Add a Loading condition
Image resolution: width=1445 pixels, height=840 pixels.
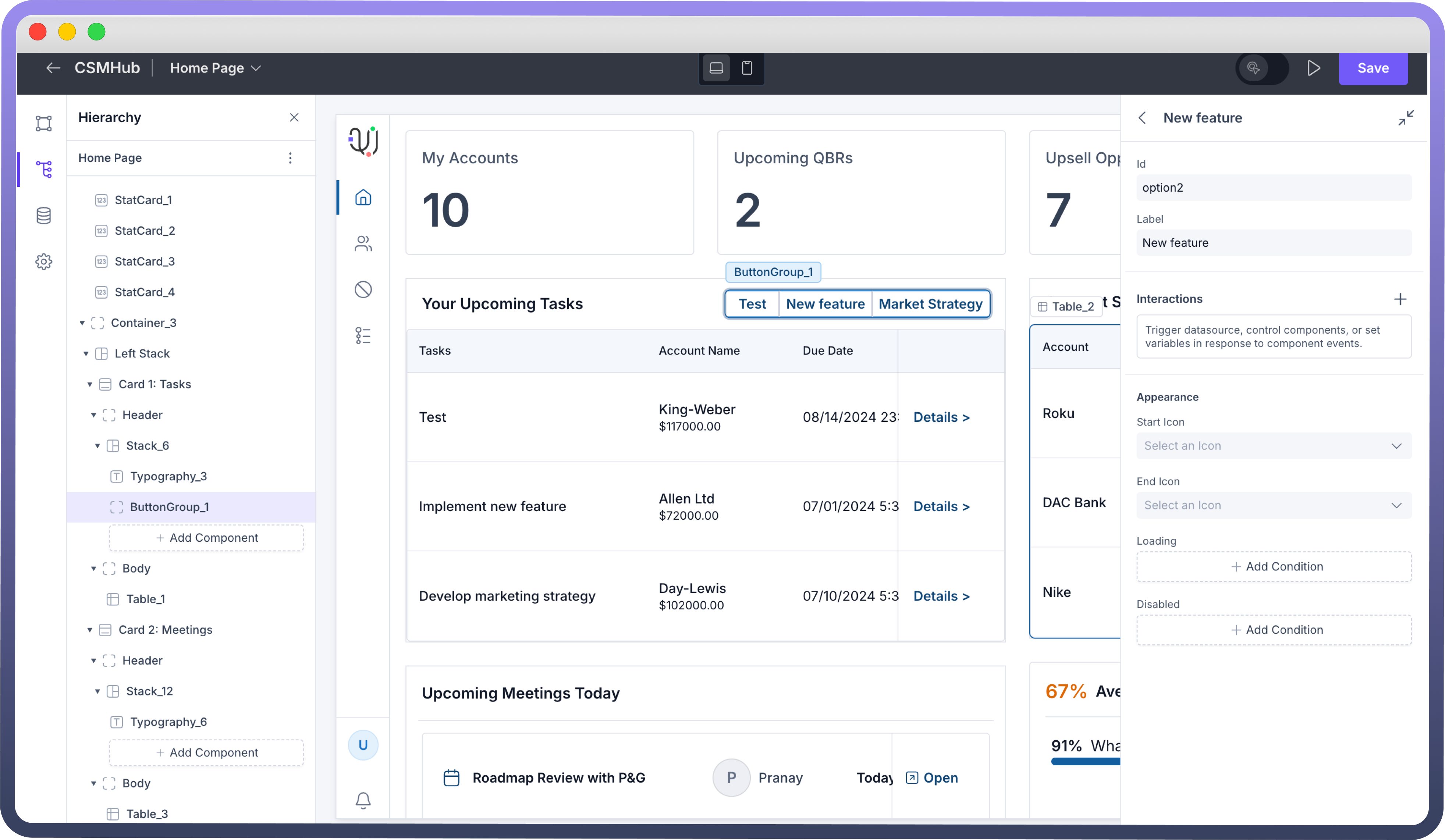pyautogui.click(x=1274, y=566)
